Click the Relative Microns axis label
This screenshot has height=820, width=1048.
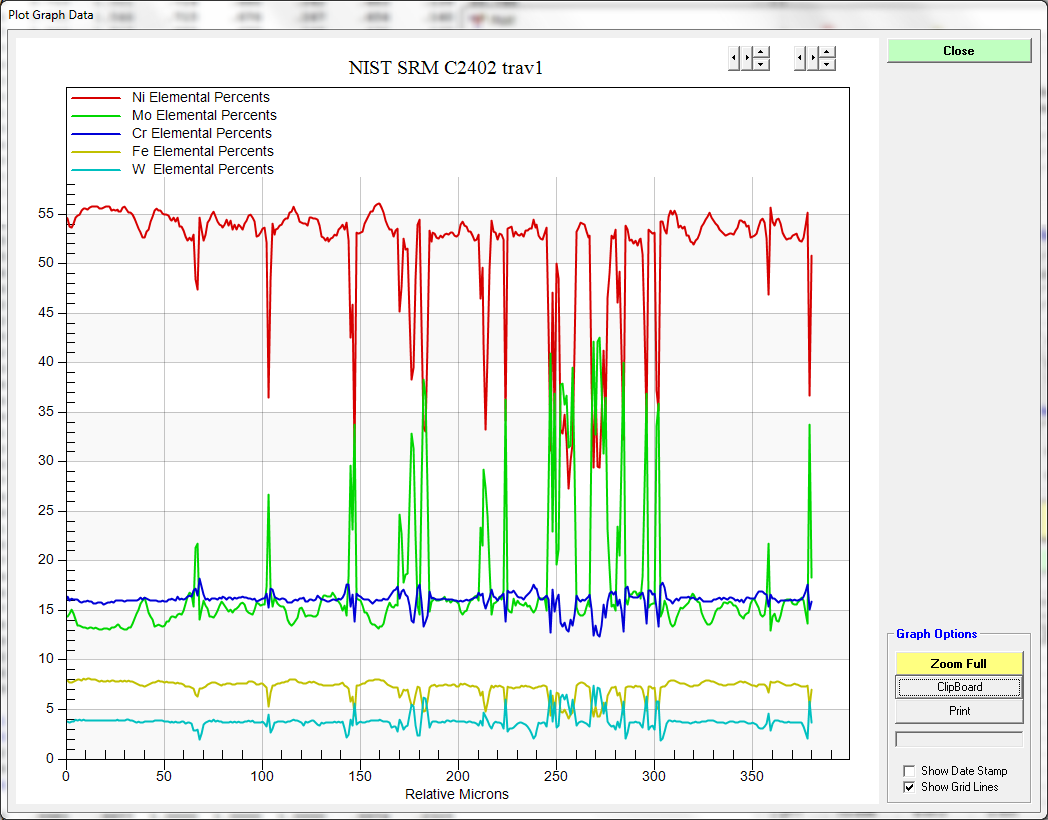point(456,794)
